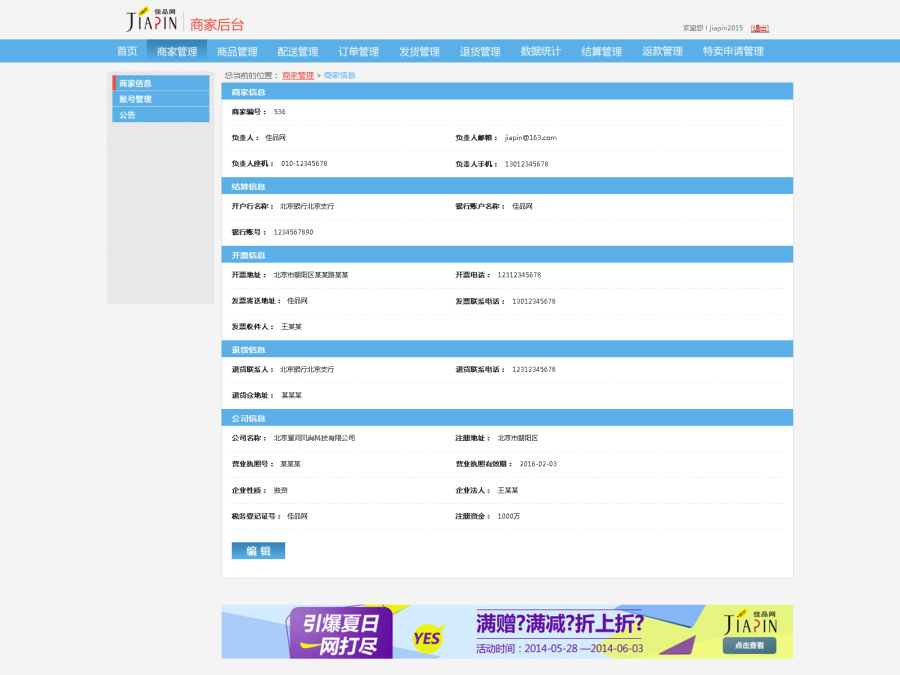Select 商家信息 in the sidebar
The width and height of the screenshot is (900, 675).
[137, 83]
